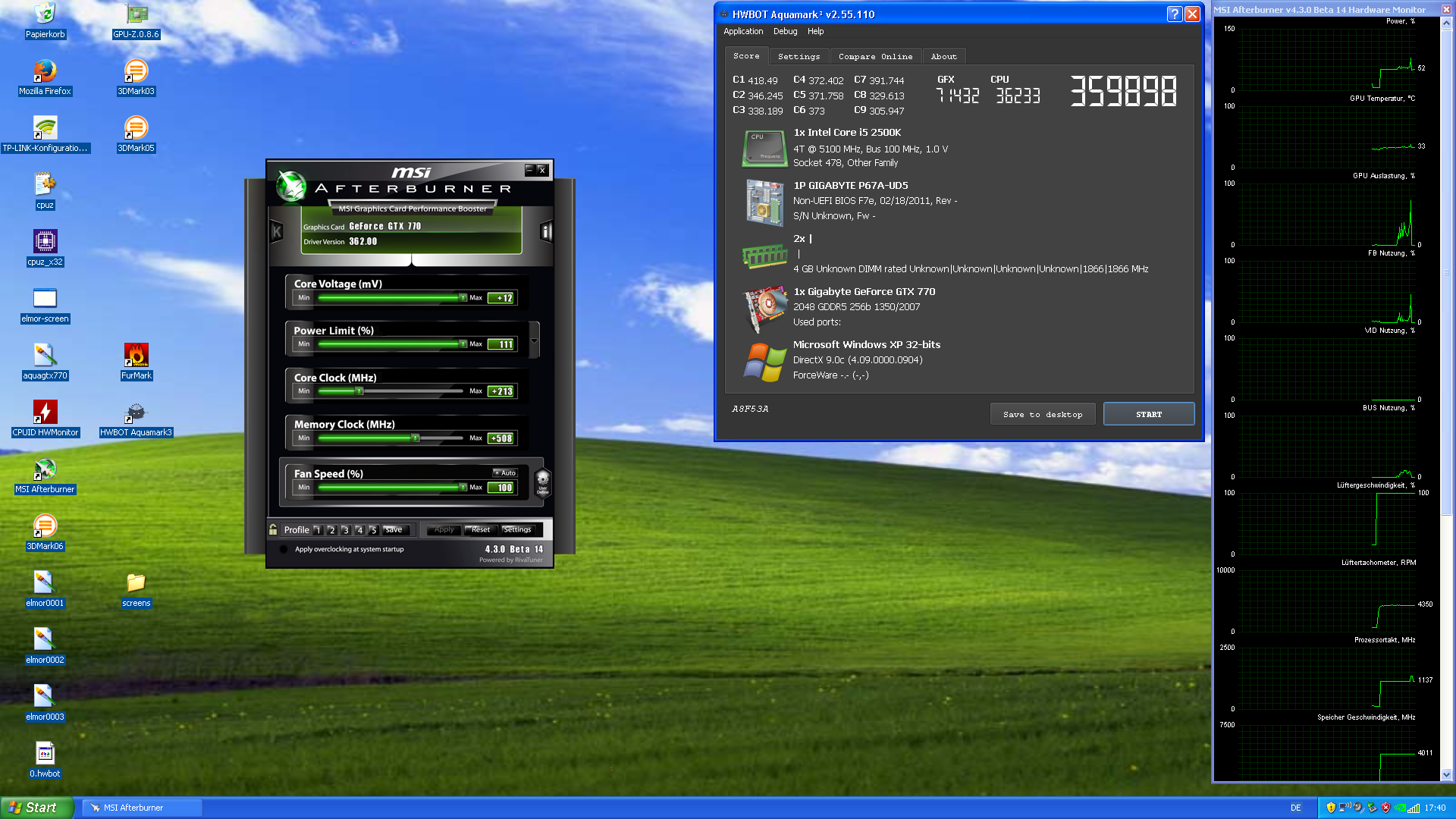Launch the 3DMark03 desktop shortcut
The image size is (1456, 819).
[136, 77]
